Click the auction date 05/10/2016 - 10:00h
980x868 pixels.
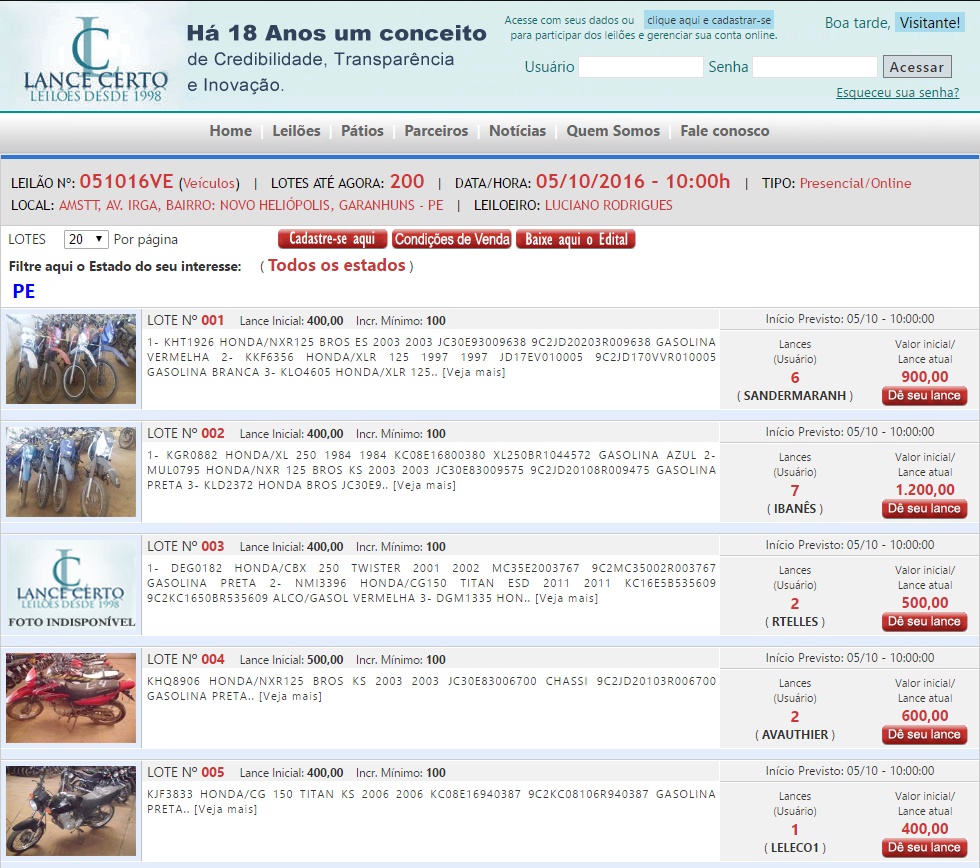pos(633,181)
